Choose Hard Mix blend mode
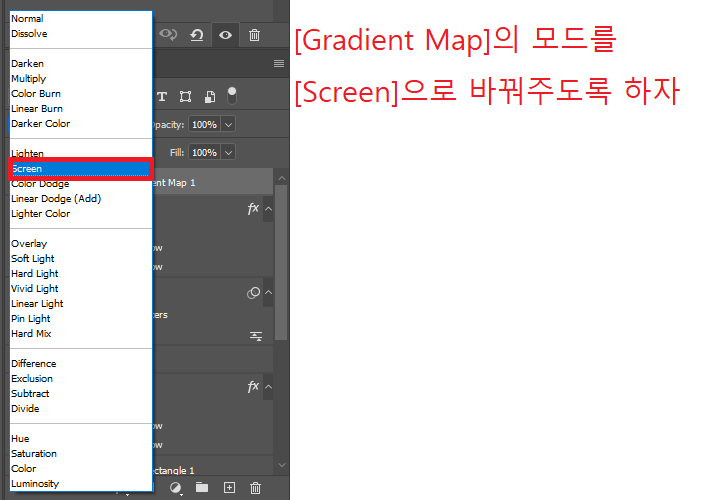Viewport: 705px width, 500px height. pyautogui.click(x=81, y=334)
